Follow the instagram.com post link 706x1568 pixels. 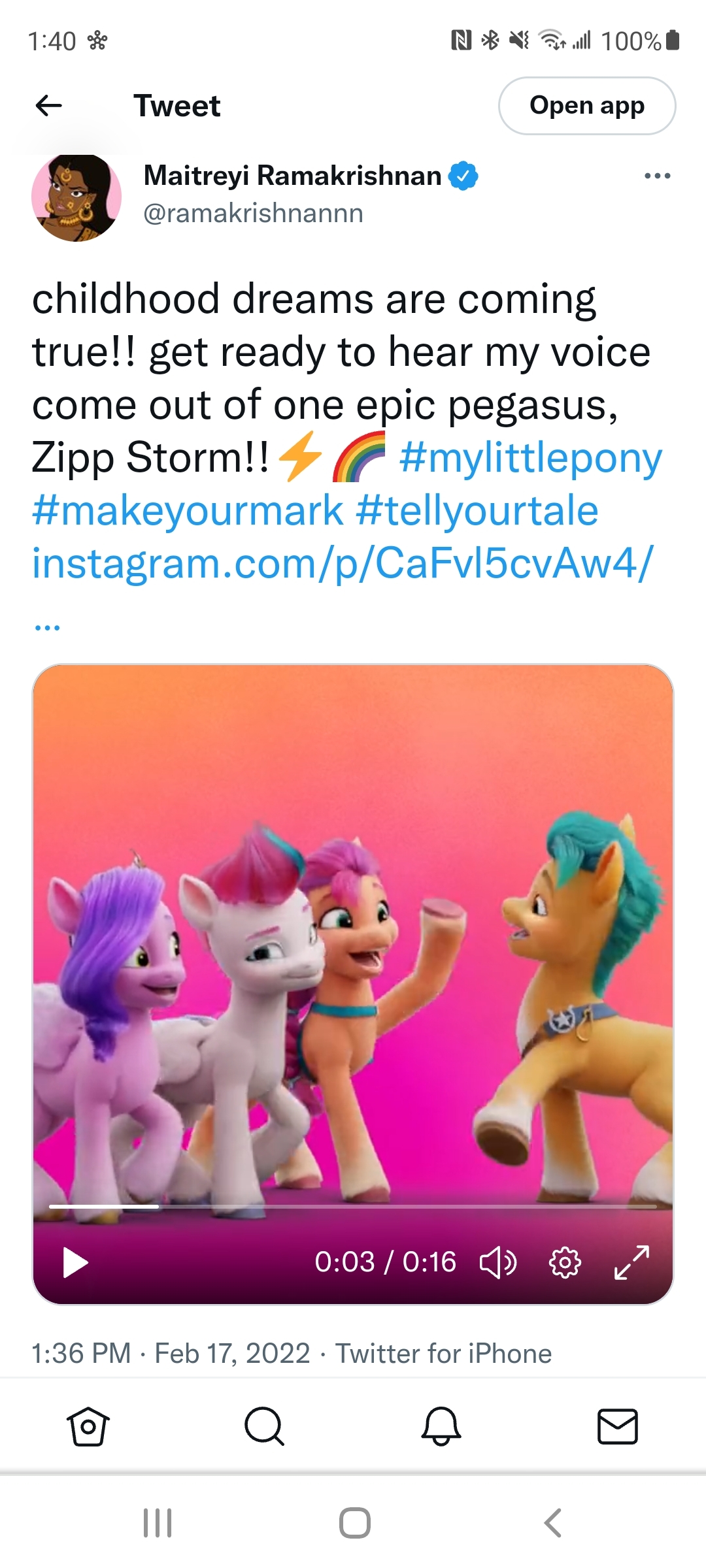coord(343,563)
